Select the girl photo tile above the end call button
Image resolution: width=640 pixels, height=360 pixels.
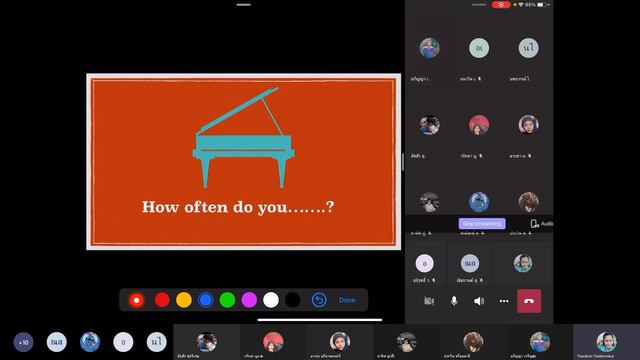[x=523, y=263]
